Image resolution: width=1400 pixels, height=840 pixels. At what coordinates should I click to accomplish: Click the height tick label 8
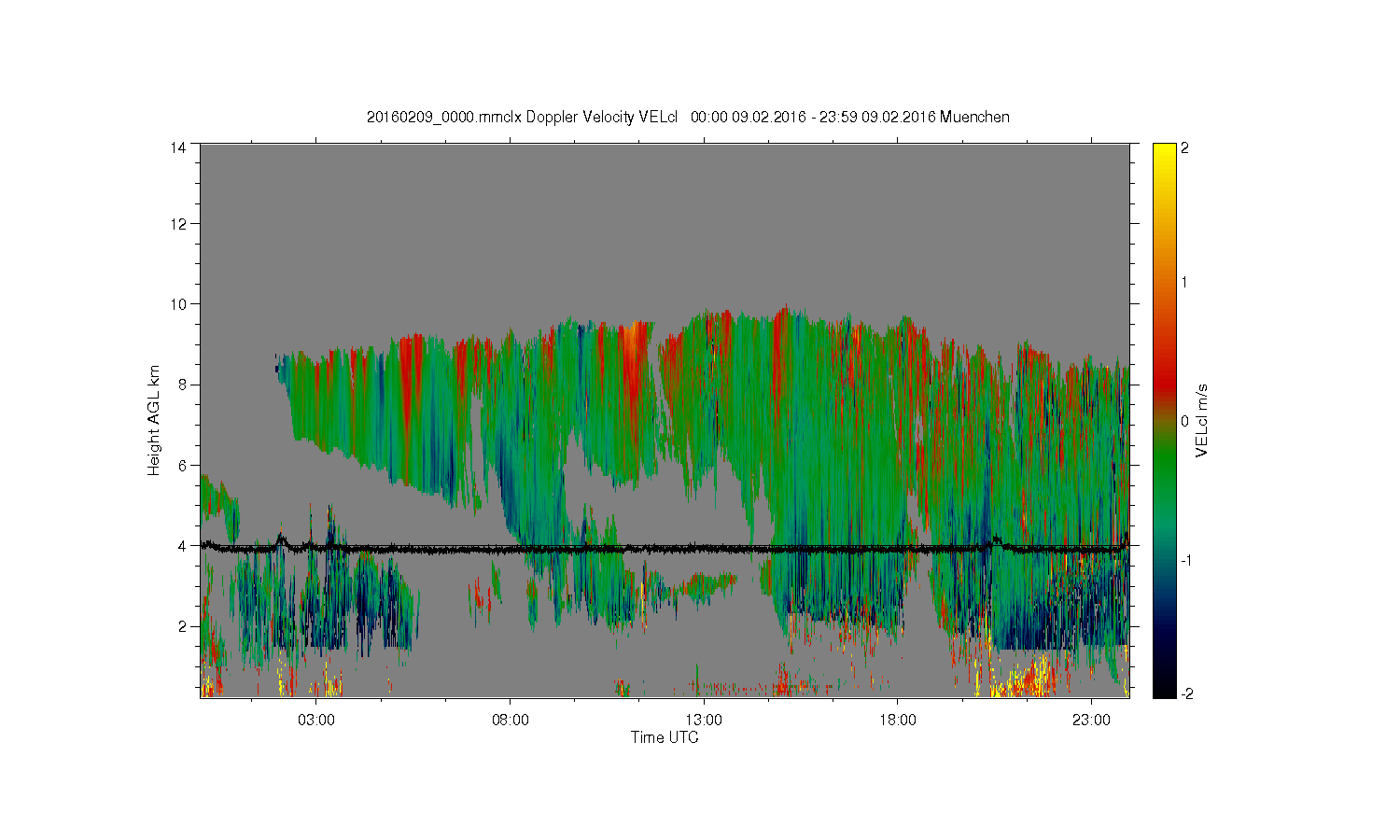coord(182,385)
